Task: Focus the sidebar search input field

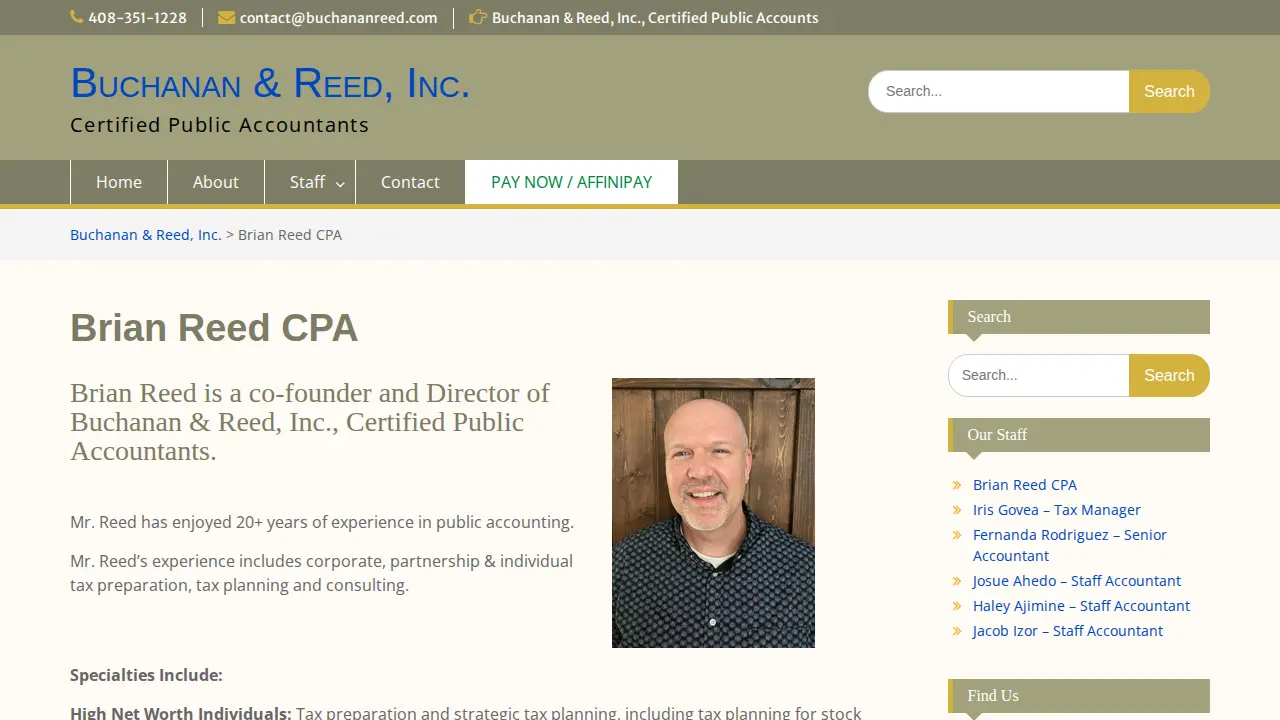Action: (x=1039, y=375)
